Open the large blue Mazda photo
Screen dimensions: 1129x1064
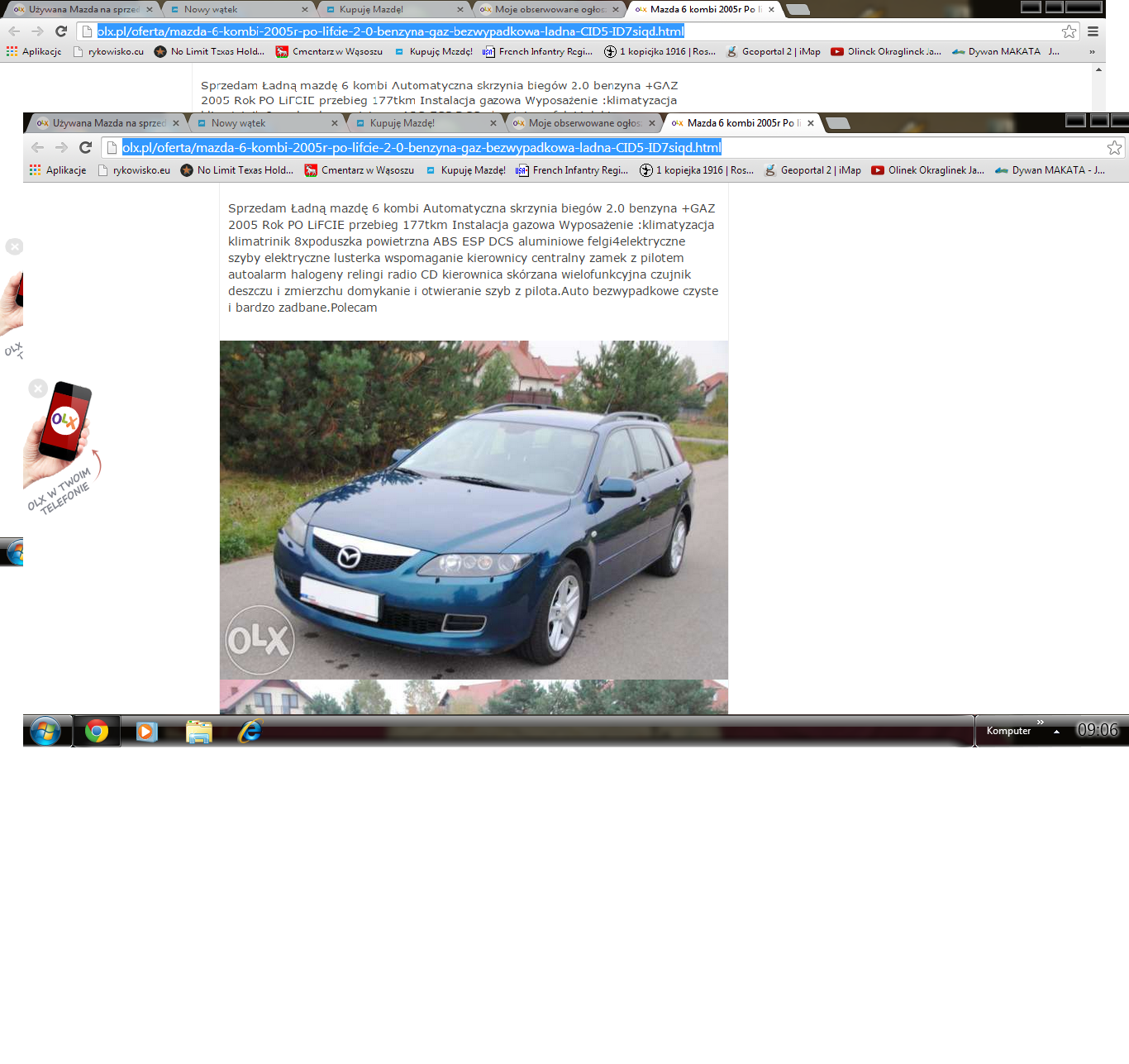(474, 509)
